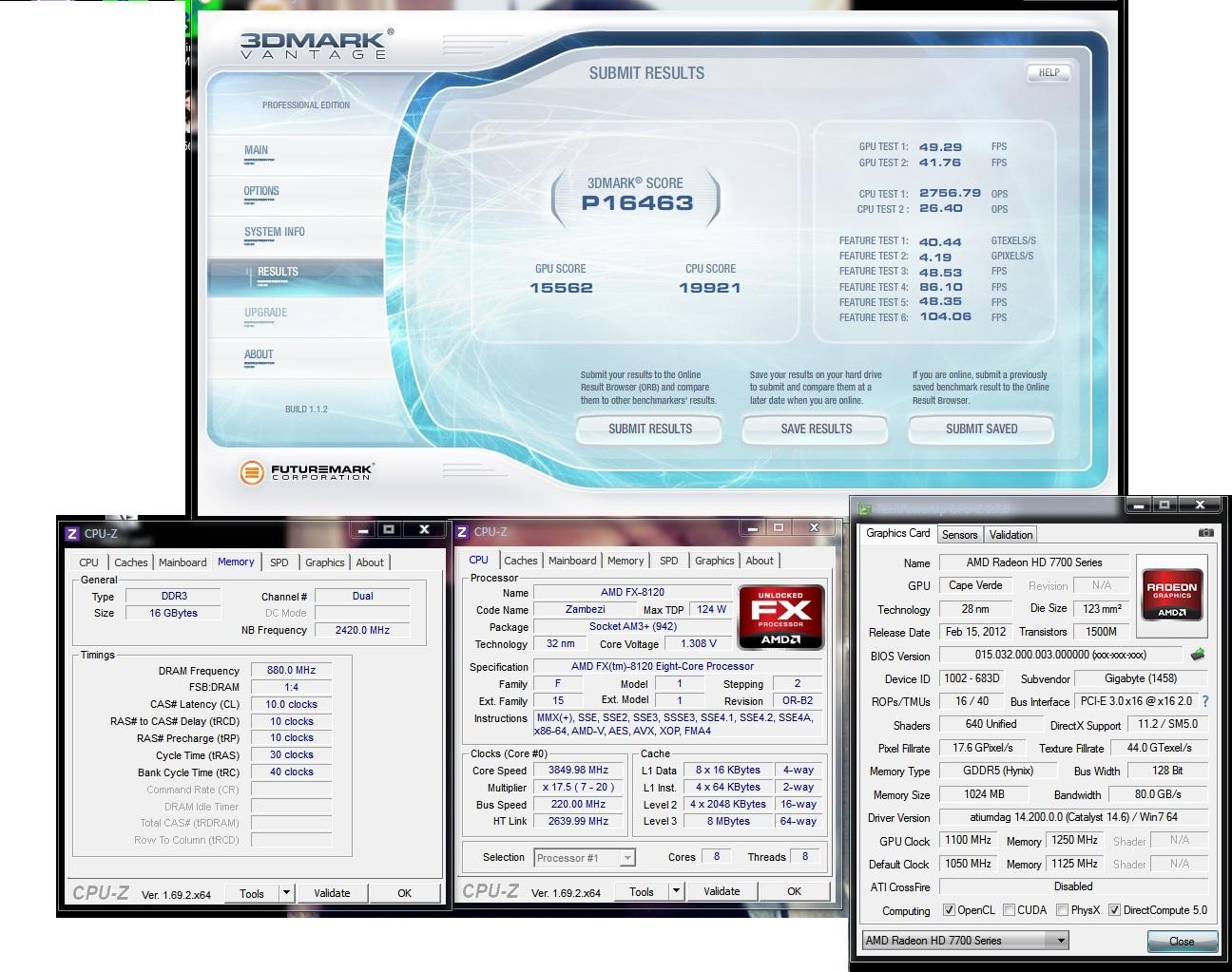Click the Driver Version field in GPU-Z

tap(1073, 817)
